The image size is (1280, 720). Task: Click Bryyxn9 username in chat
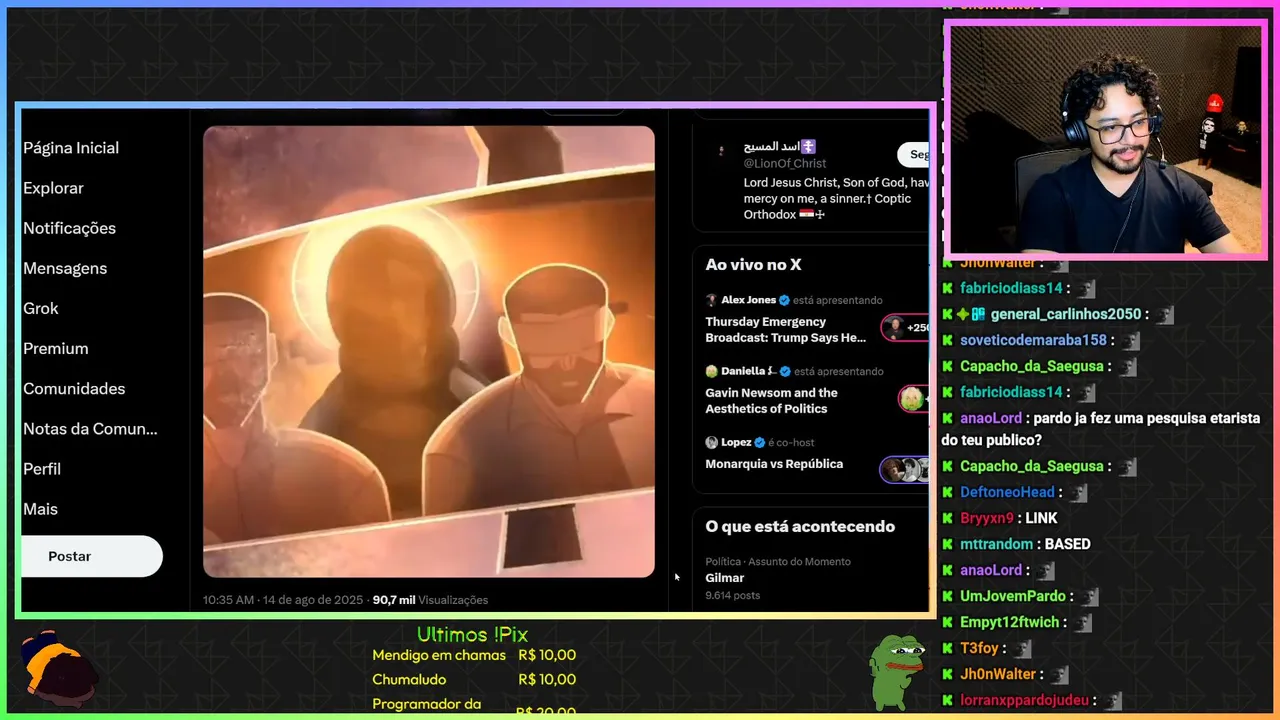point(987,518)
